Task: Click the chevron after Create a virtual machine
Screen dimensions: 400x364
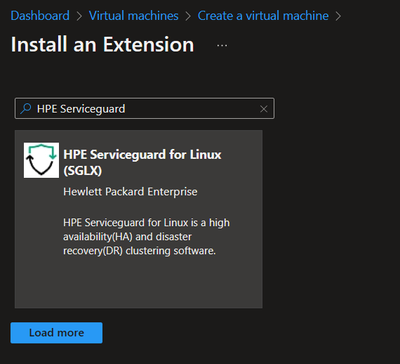Action: (x=338, y=16)
